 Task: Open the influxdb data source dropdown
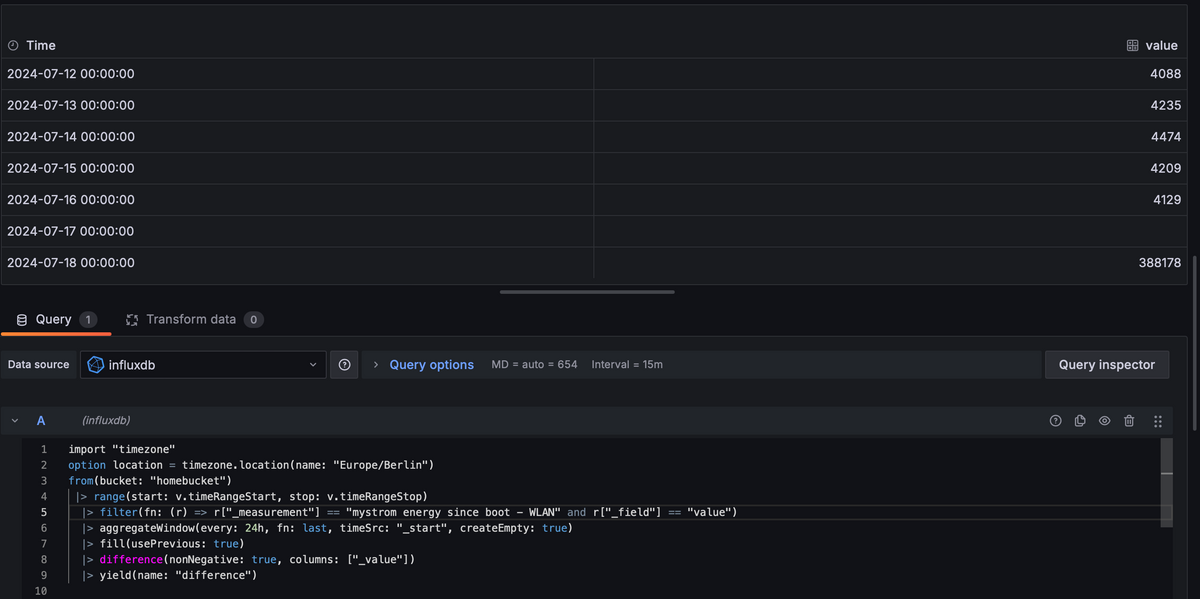(204, 365)
